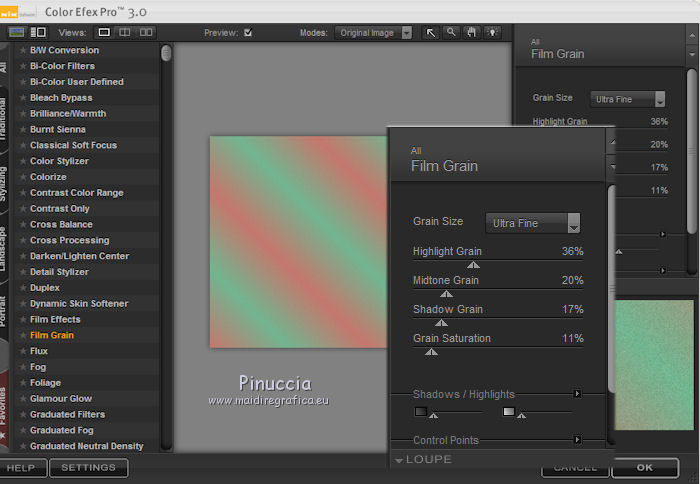Click down arrow beside Film Grain header
Image resolution: width=700 pixels, height=484 pixels.
pyautogui.click(x=692, y=54)
